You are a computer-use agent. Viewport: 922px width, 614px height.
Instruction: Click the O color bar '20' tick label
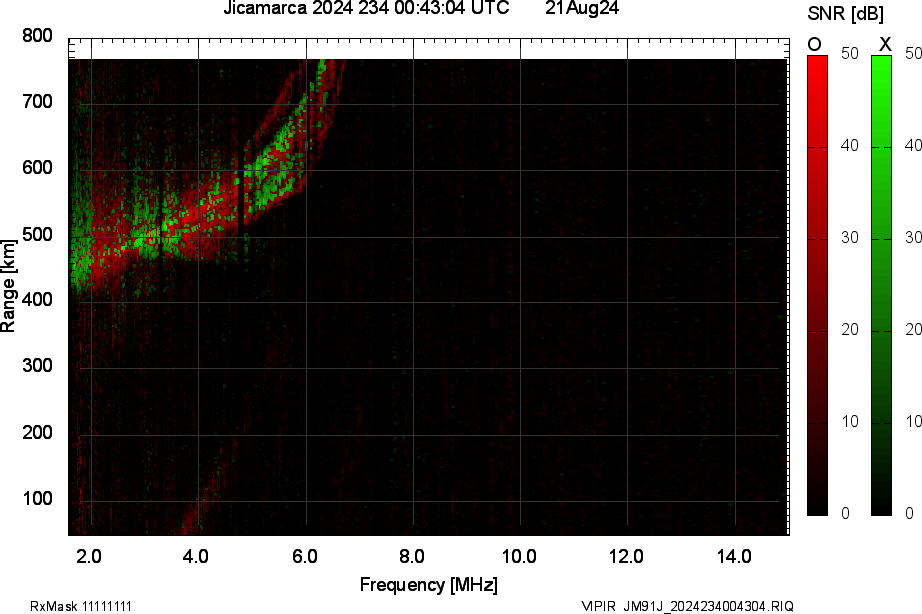[x=850, y=329]
